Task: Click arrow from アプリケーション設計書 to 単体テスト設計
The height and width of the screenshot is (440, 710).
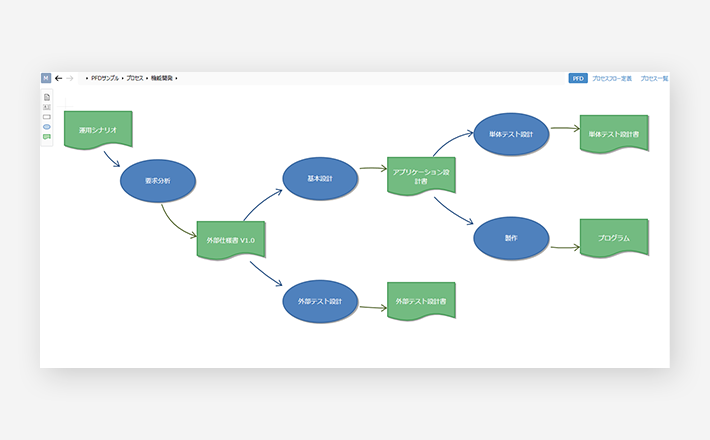Action: tap(451, 141)
